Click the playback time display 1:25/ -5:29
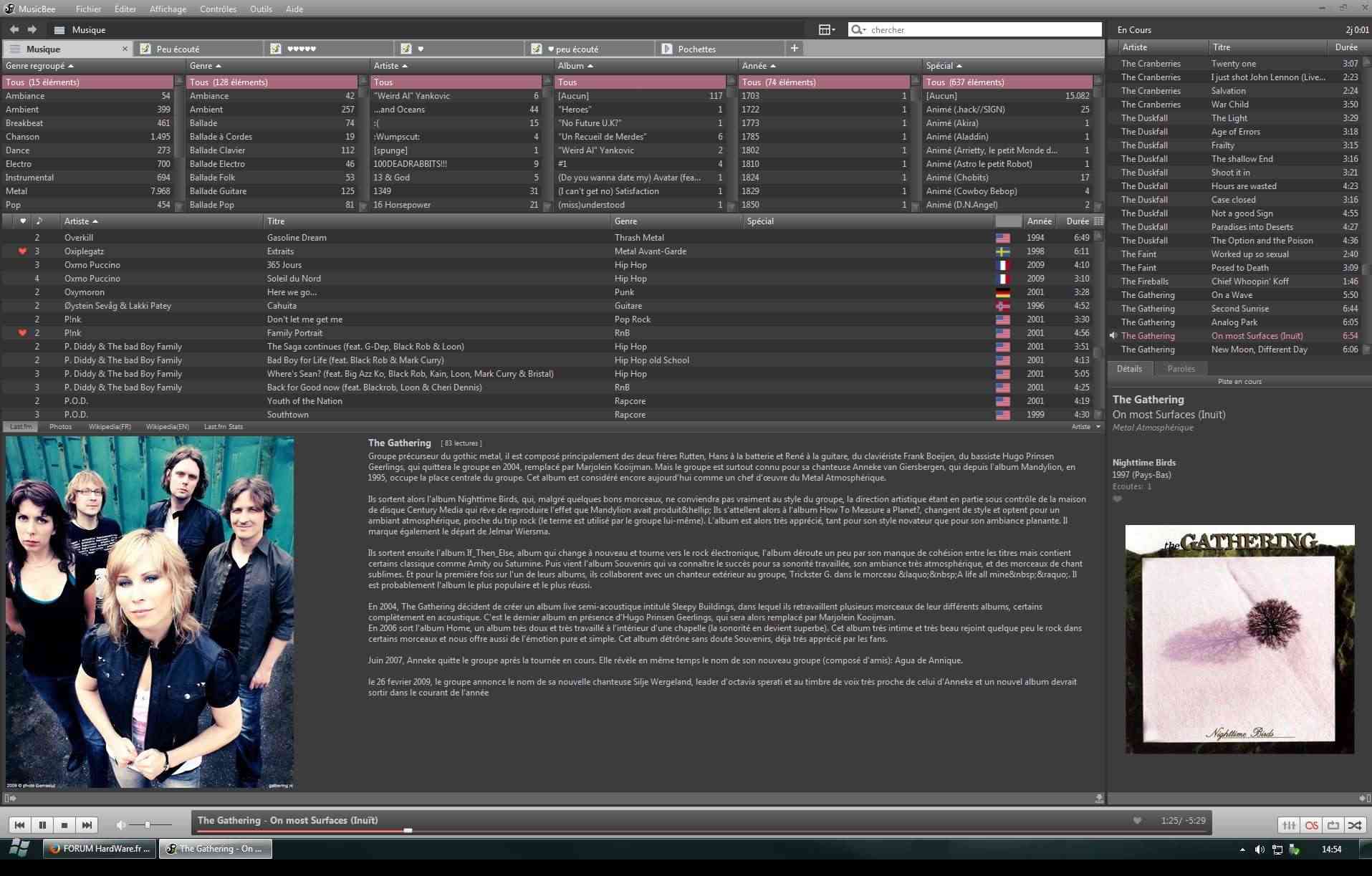 (x=1183, y=821)
